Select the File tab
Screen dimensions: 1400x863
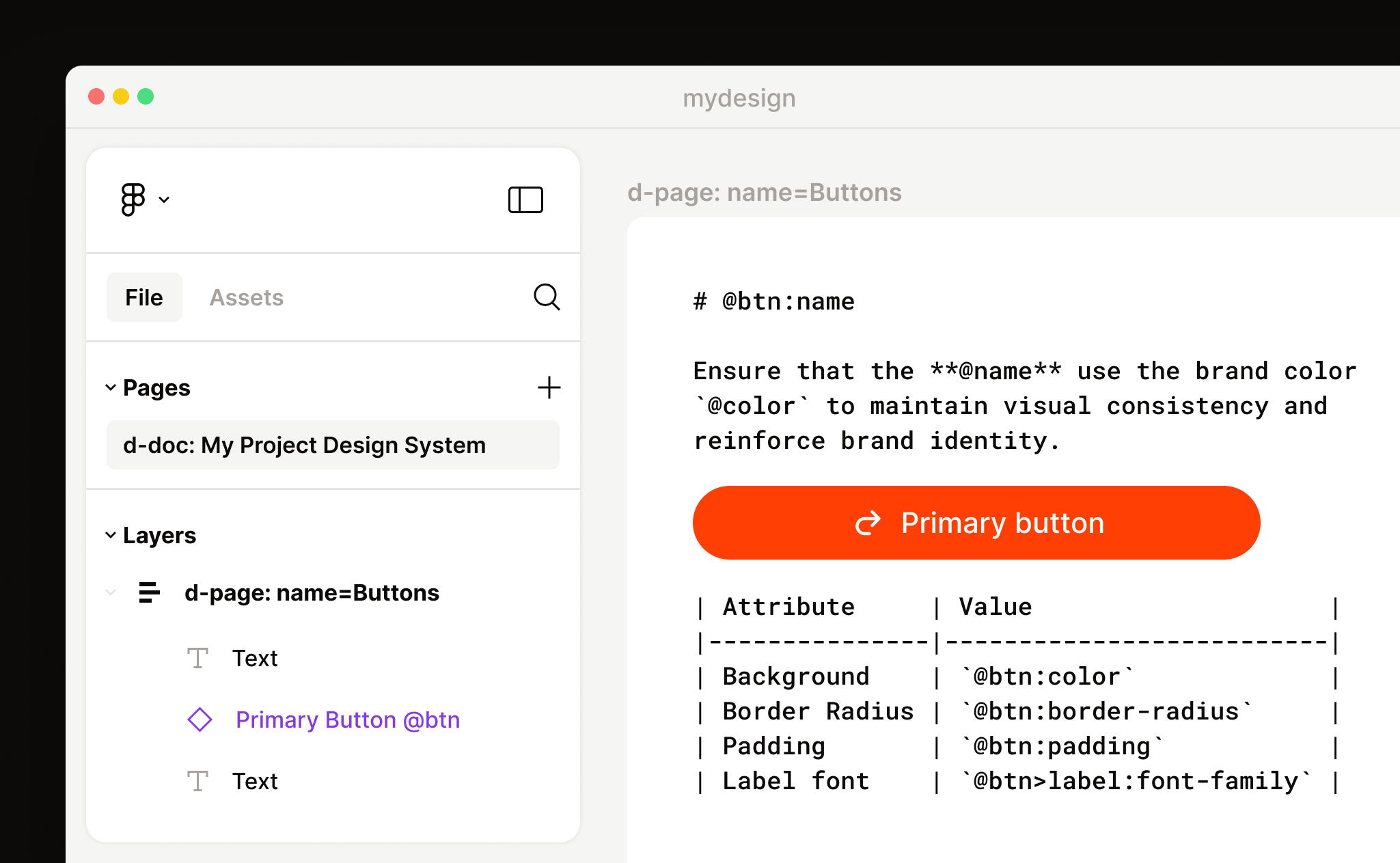point(144,297)
